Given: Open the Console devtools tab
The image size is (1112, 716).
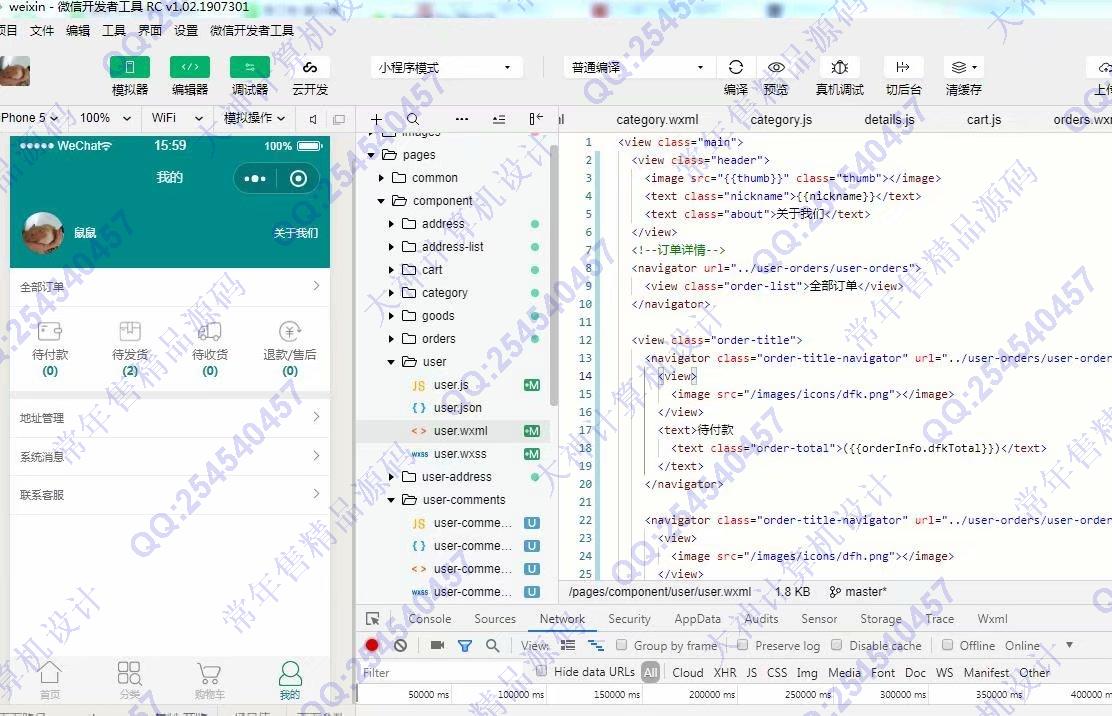Looking at the screenshot, I should point(430,619).
